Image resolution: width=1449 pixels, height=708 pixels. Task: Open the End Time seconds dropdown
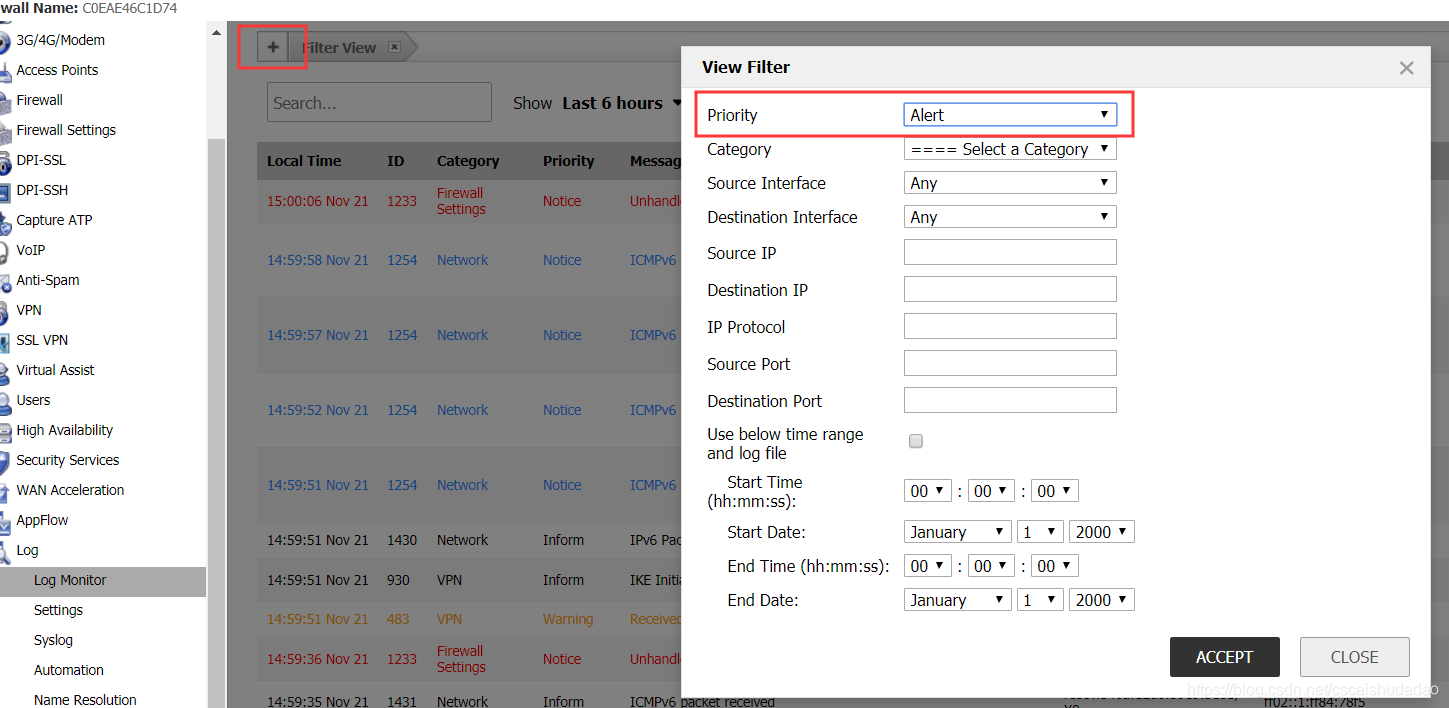[1055, 566]
